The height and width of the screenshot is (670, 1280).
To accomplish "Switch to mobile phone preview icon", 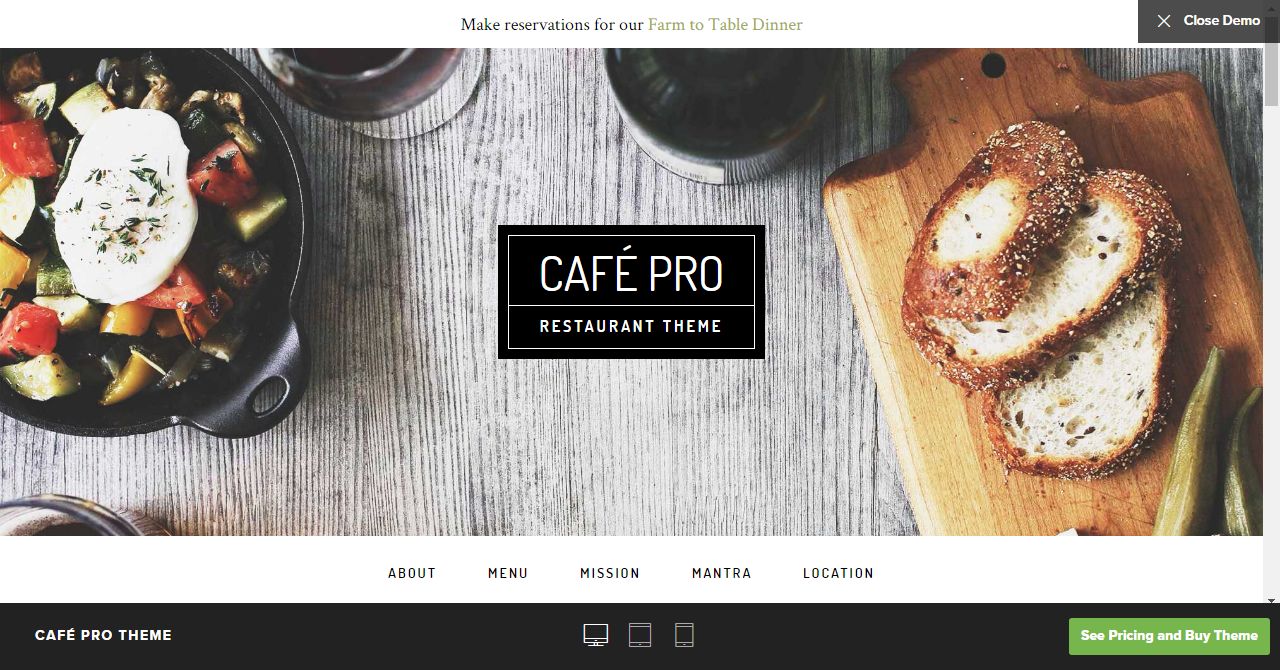I will pyautogui.click(x=684, y=635).
